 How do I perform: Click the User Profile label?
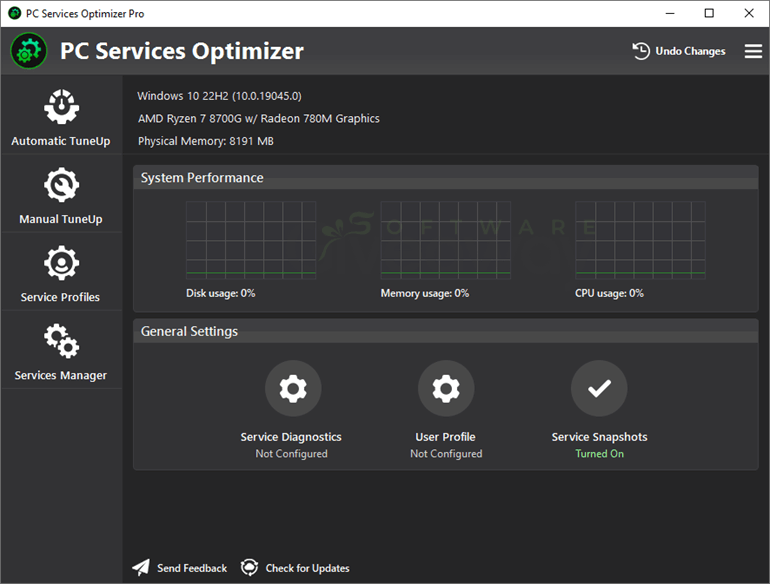pyautogui.click(x=445, y=437)
